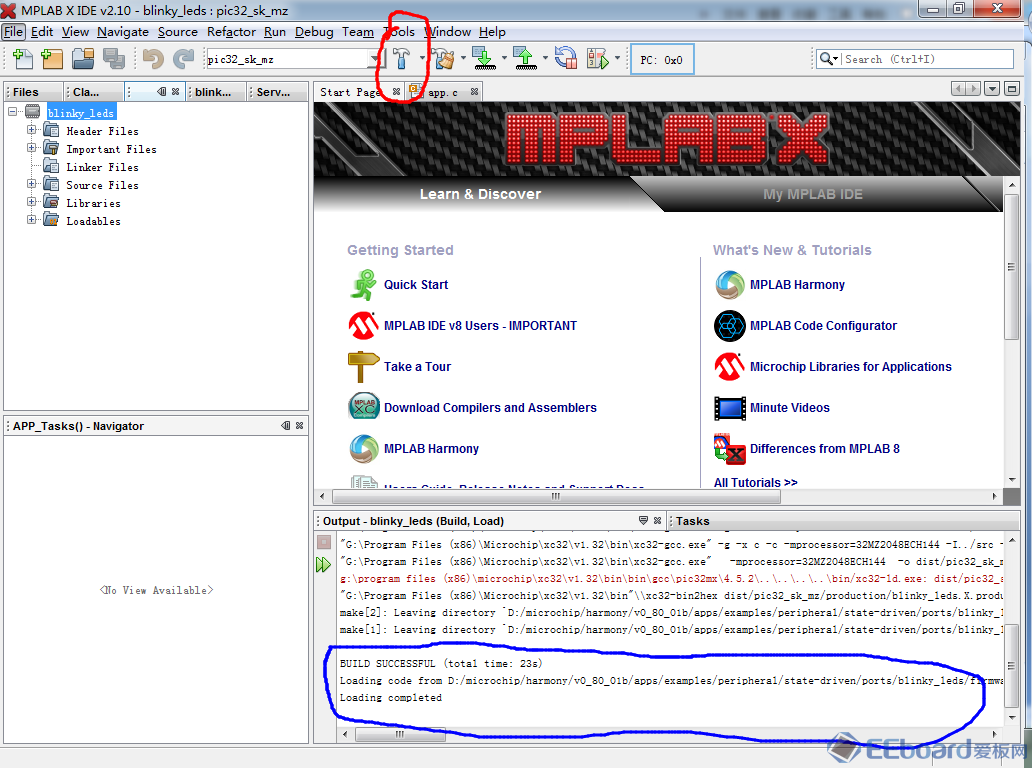This screenshot has width=1032, height=768.
Task: Click the Redo toolbar icon
Action: [184, 59]
